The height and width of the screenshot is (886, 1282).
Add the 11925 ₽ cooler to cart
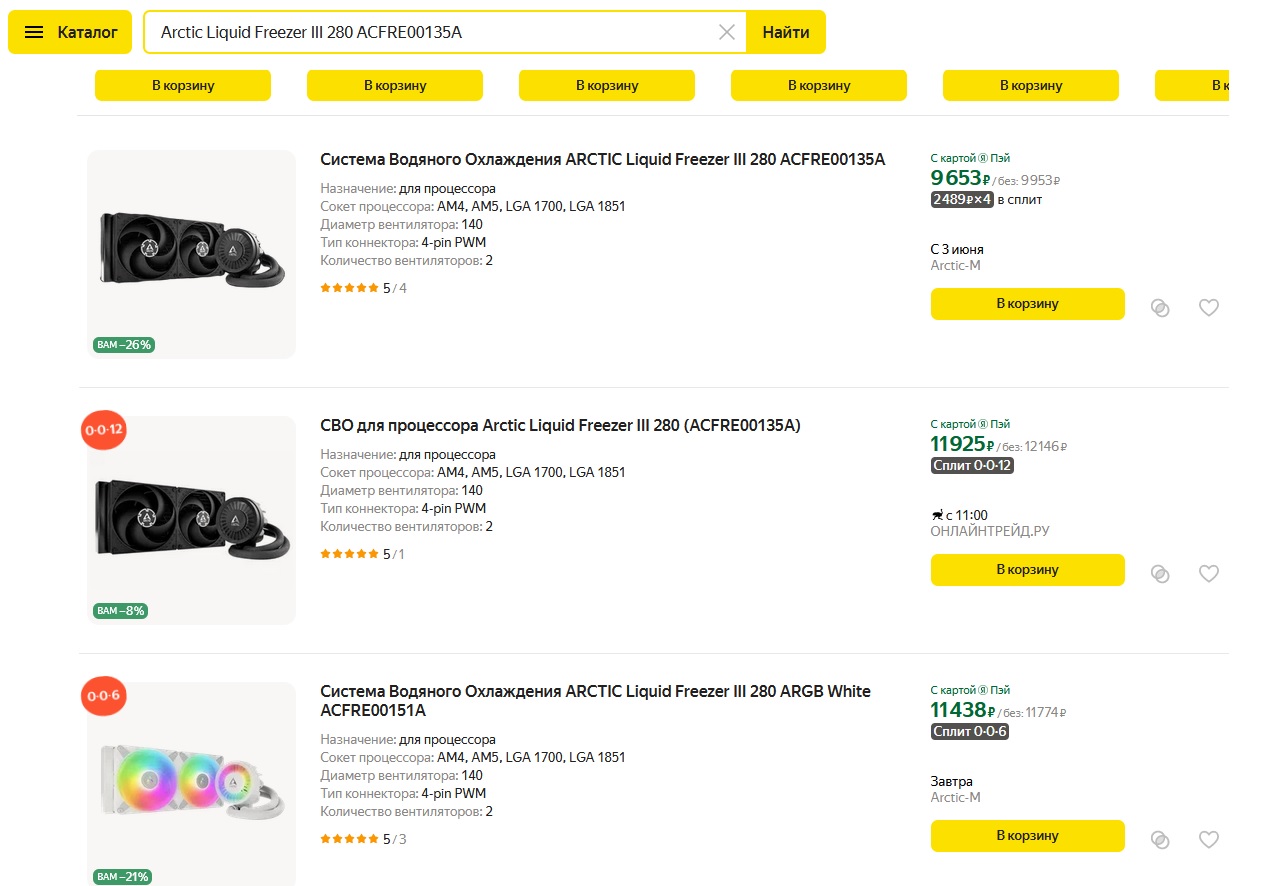pos(1027,570)
